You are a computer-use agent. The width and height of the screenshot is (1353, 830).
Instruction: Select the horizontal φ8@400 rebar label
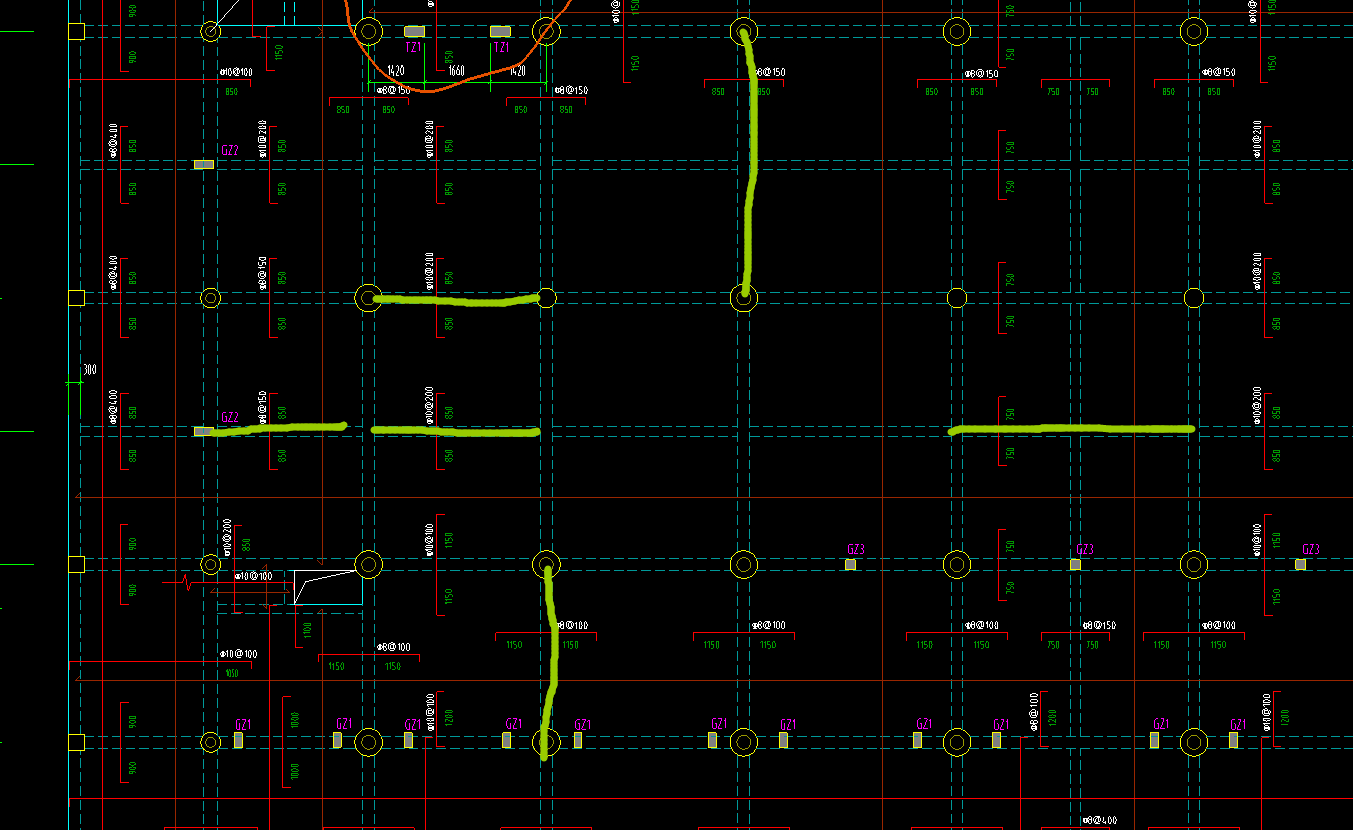pos(1098,820)
